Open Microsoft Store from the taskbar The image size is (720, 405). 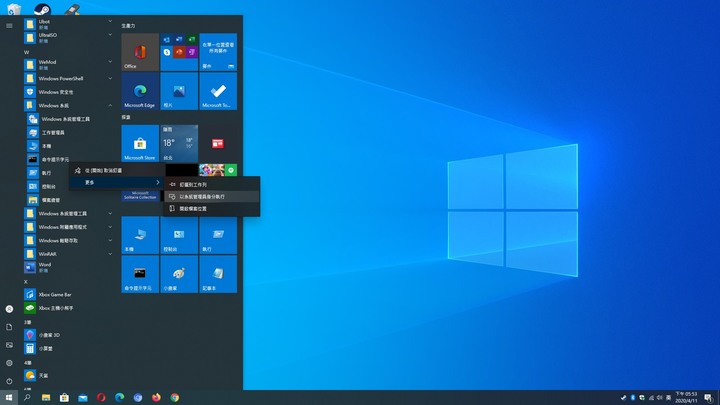(x=64, y=398)
